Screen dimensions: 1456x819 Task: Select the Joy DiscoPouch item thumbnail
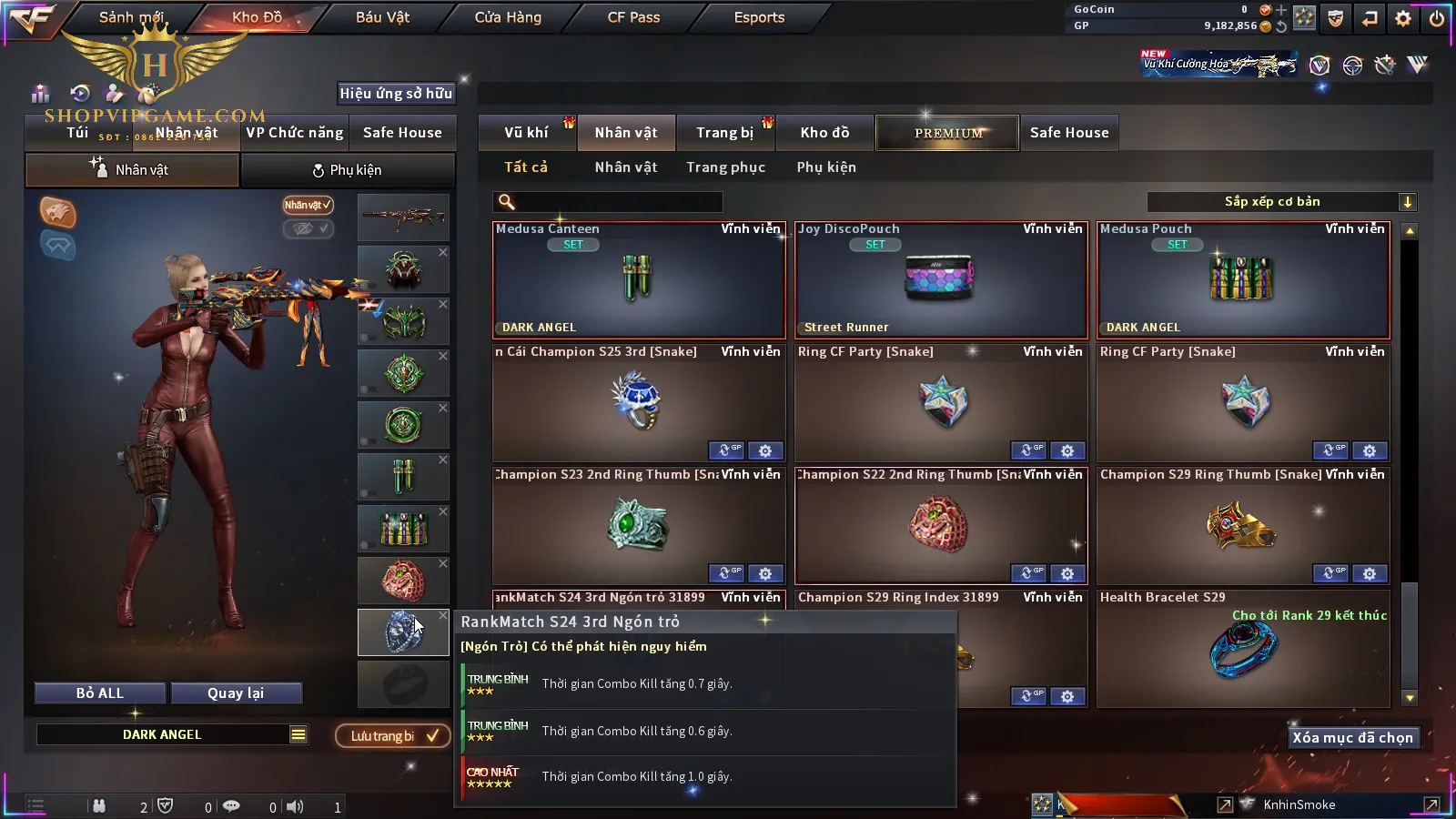pyautogui.click(x=940, y=278)
